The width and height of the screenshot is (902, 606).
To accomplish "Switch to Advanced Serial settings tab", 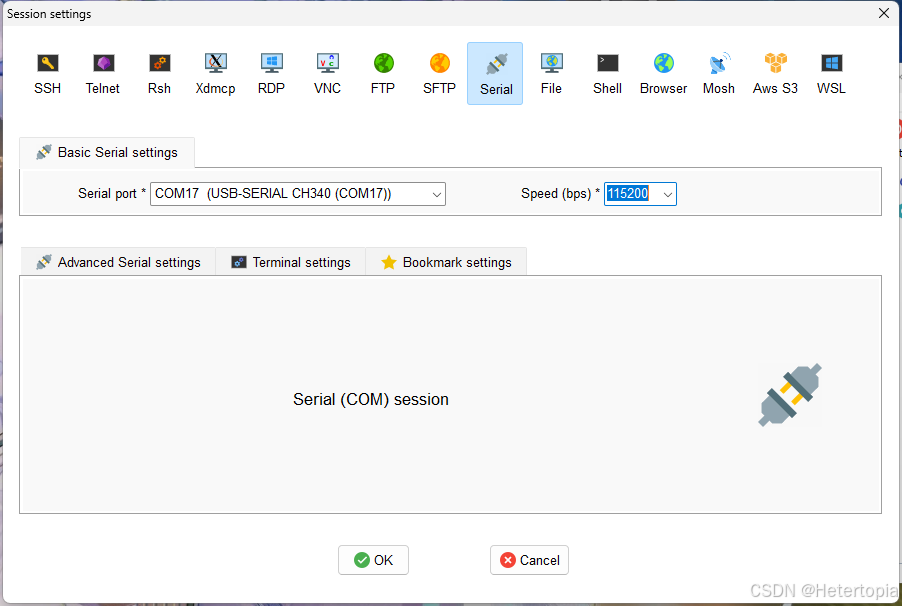I will pos(118,262).
